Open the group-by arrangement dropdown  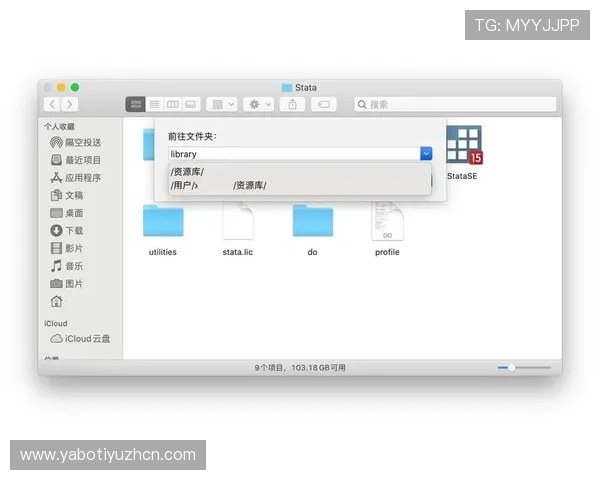pyautogui.click(x=222, y=104)
